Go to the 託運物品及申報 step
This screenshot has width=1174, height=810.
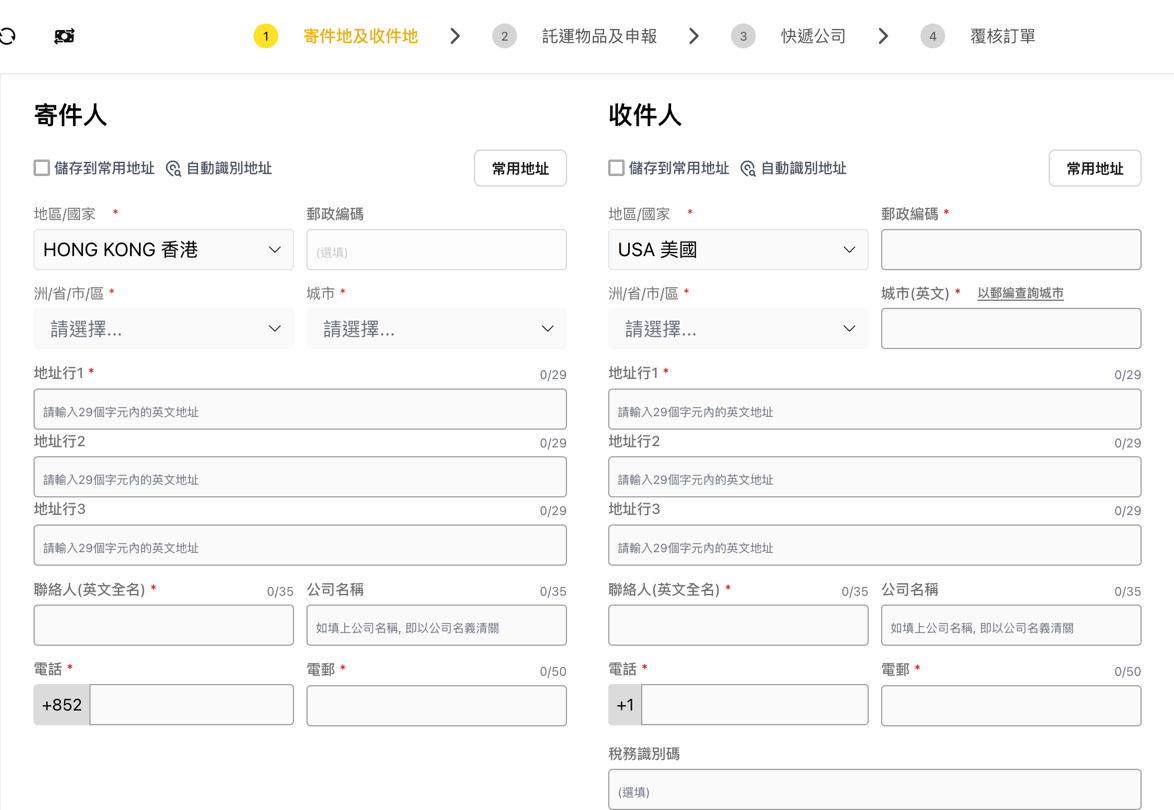click(599, 36)
